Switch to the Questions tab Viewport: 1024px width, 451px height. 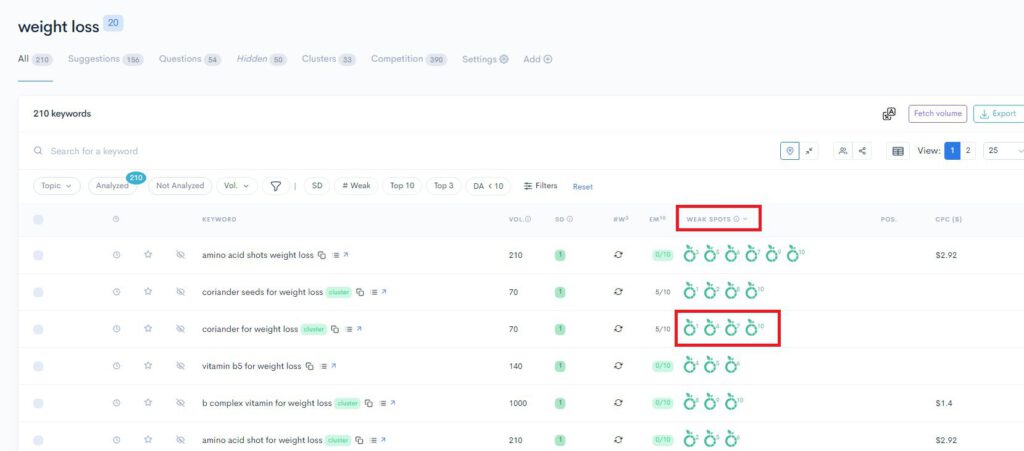tap(190, 59)
